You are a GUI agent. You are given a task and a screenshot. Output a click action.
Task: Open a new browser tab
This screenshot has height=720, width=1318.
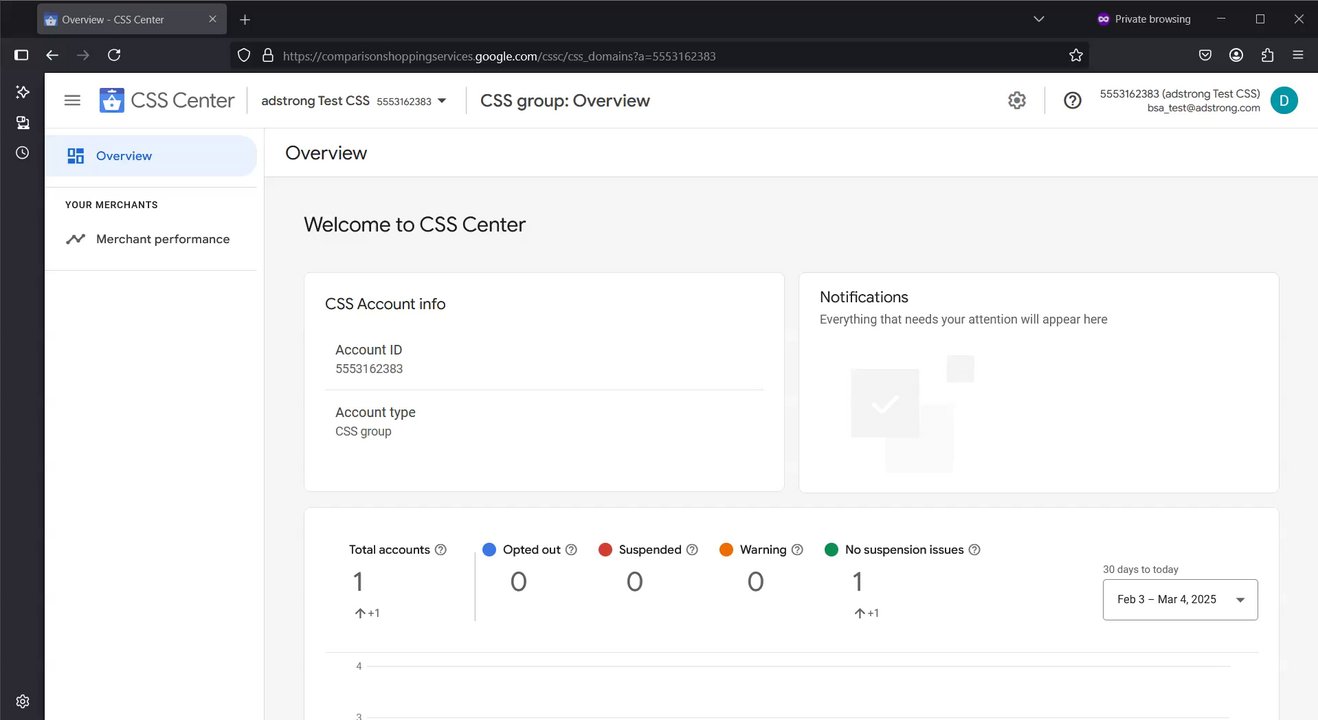245,19
